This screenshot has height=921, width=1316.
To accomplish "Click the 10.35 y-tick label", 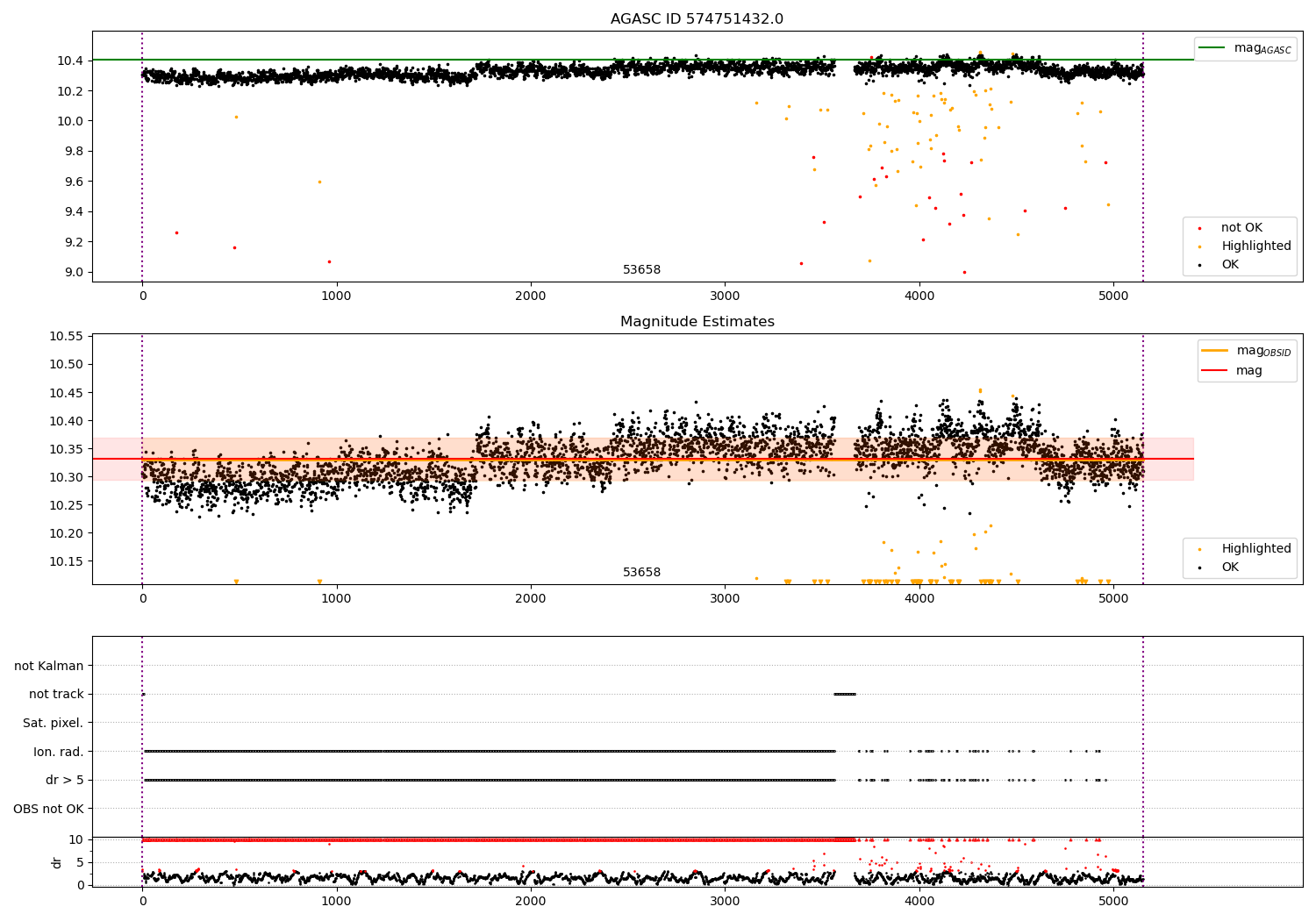I will pos(67,449).
